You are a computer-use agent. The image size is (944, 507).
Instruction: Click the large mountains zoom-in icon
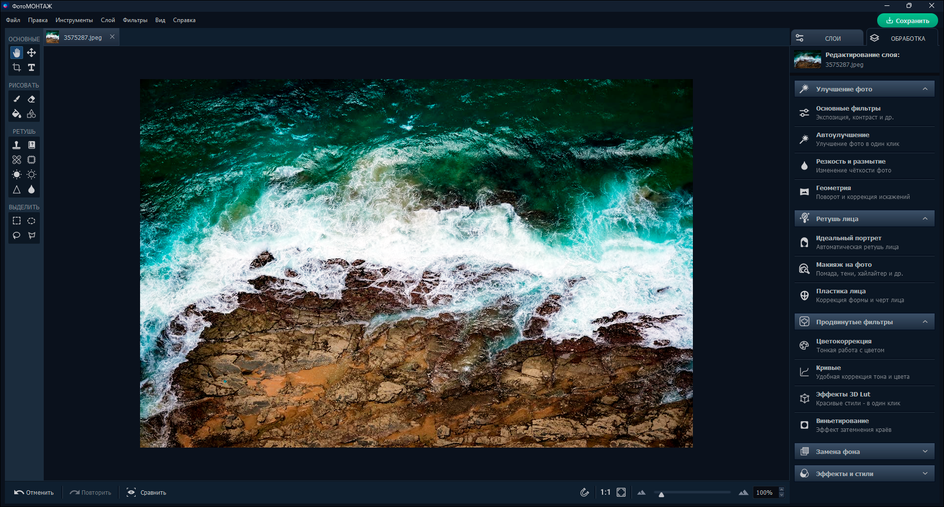click(744, 493)
